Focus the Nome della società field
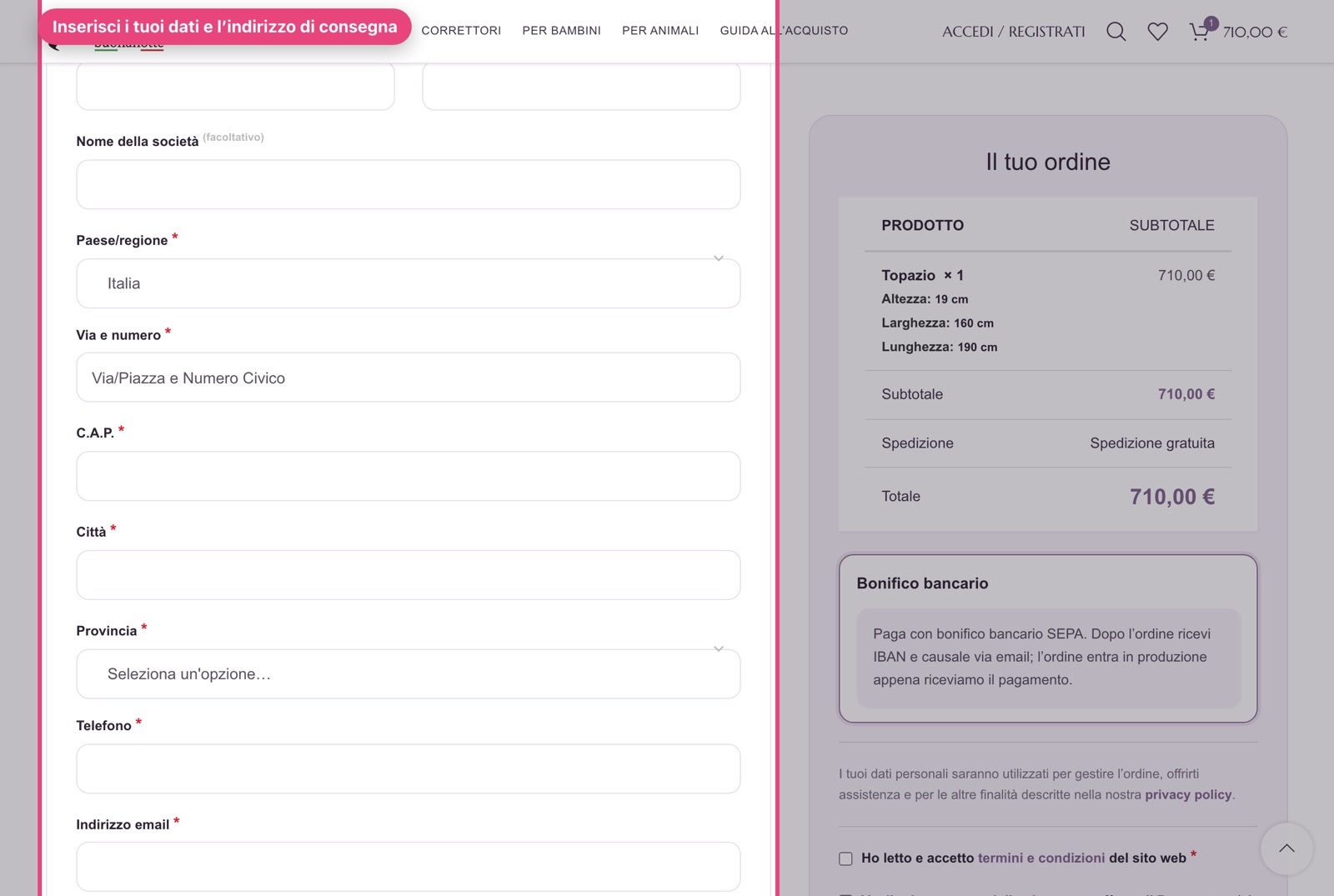 click(x=409, y=184)
